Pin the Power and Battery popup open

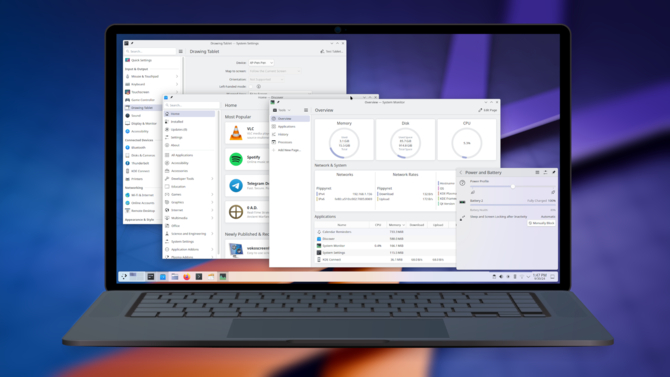(554, 172)
